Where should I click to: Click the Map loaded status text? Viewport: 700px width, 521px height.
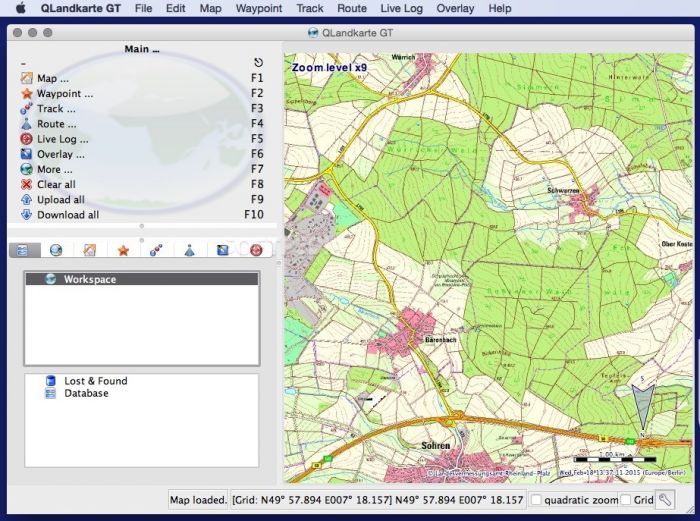click(198, 500)
